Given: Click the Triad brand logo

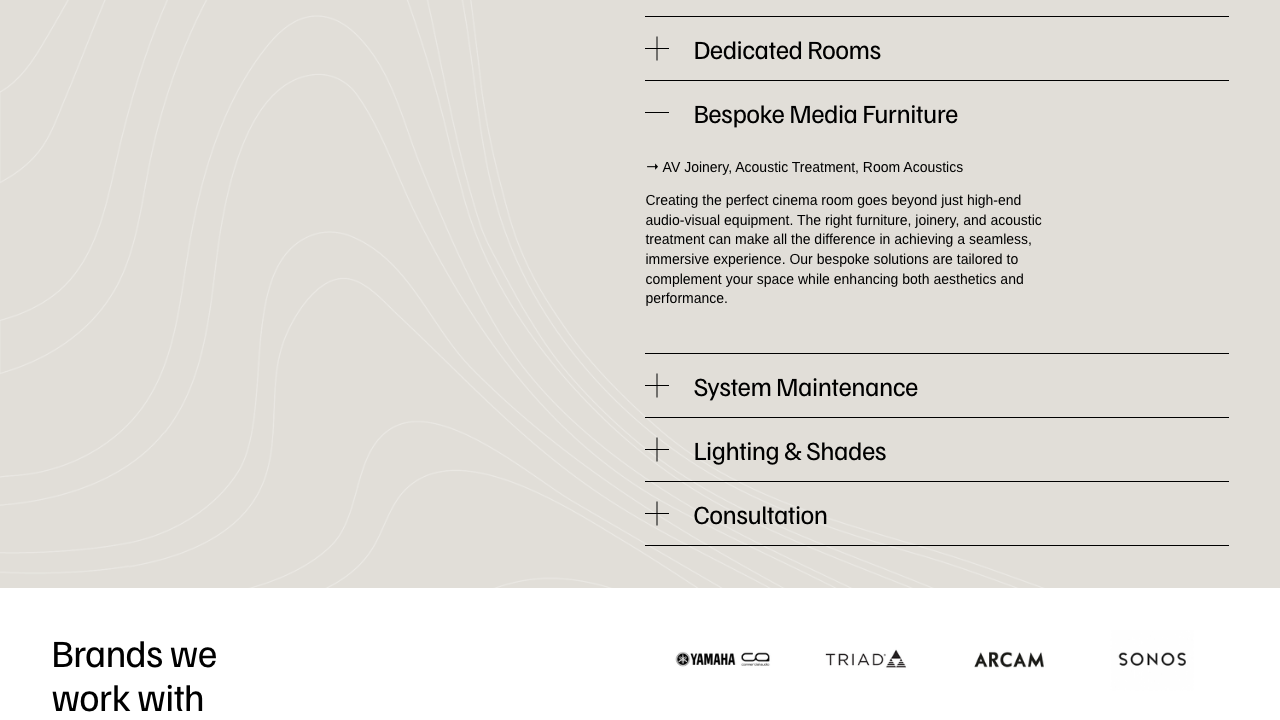Looking at the screenshot, I should point(865,659).
